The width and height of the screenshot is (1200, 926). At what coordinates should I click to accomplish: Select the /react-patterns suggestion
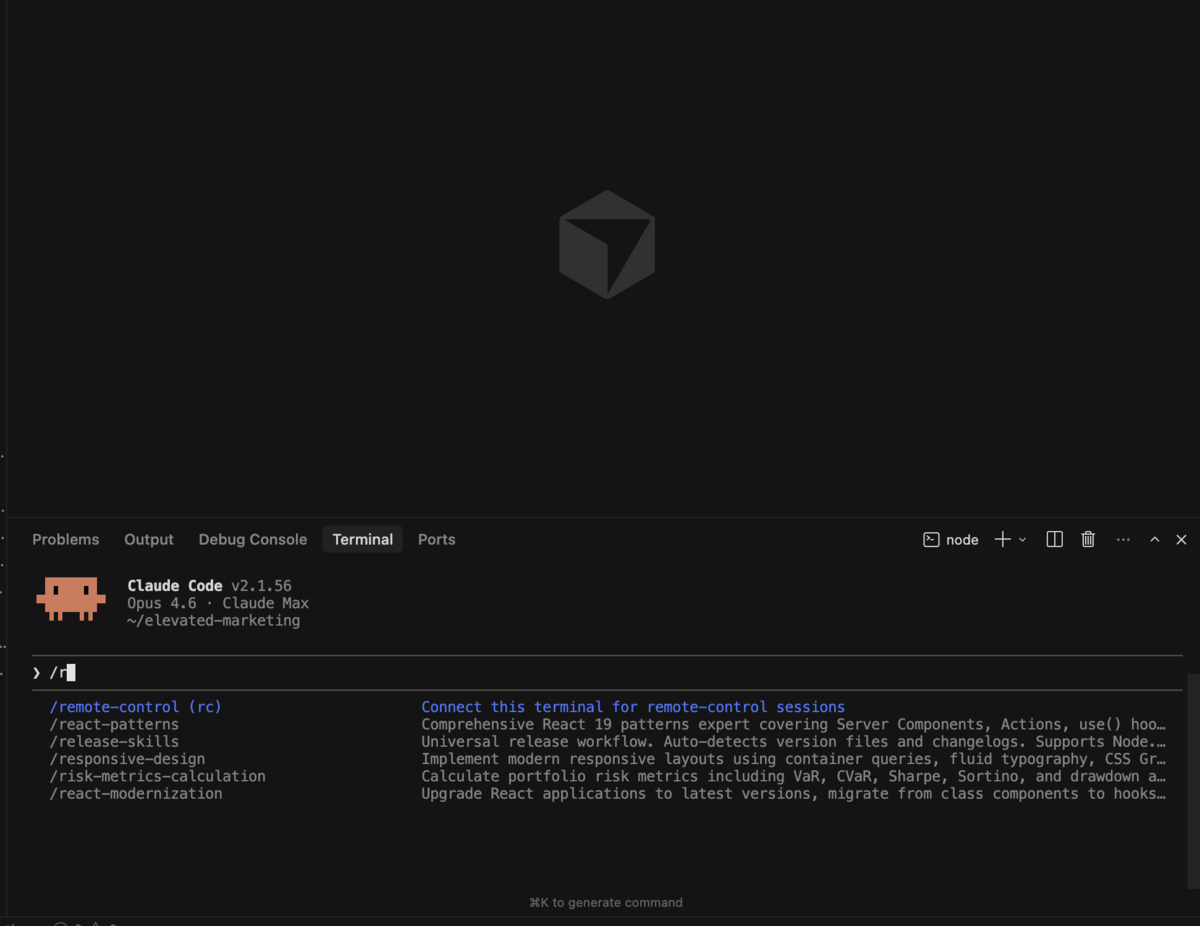[114, 724]
